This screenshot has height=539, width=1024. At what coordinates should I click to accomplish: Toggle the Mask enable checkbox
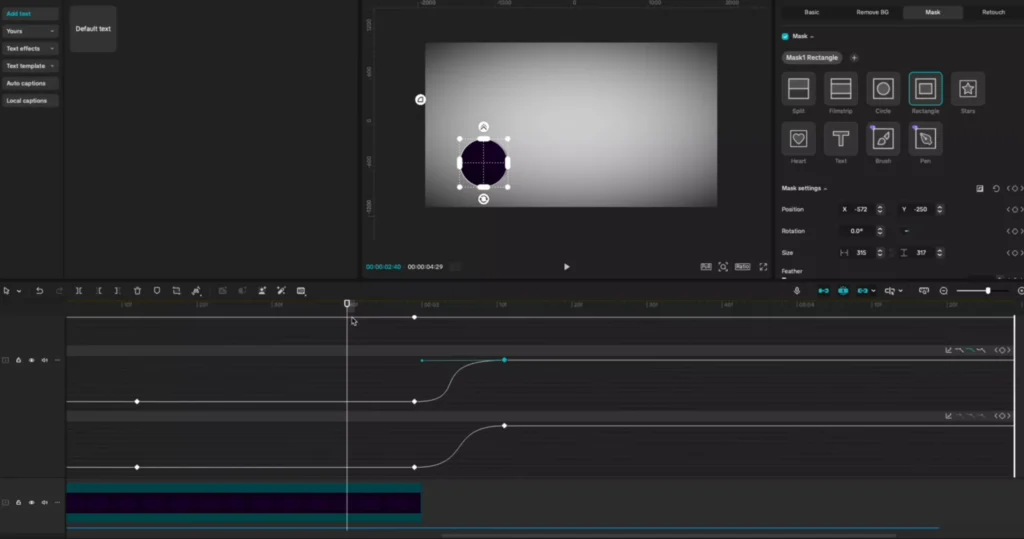[785, 36]
